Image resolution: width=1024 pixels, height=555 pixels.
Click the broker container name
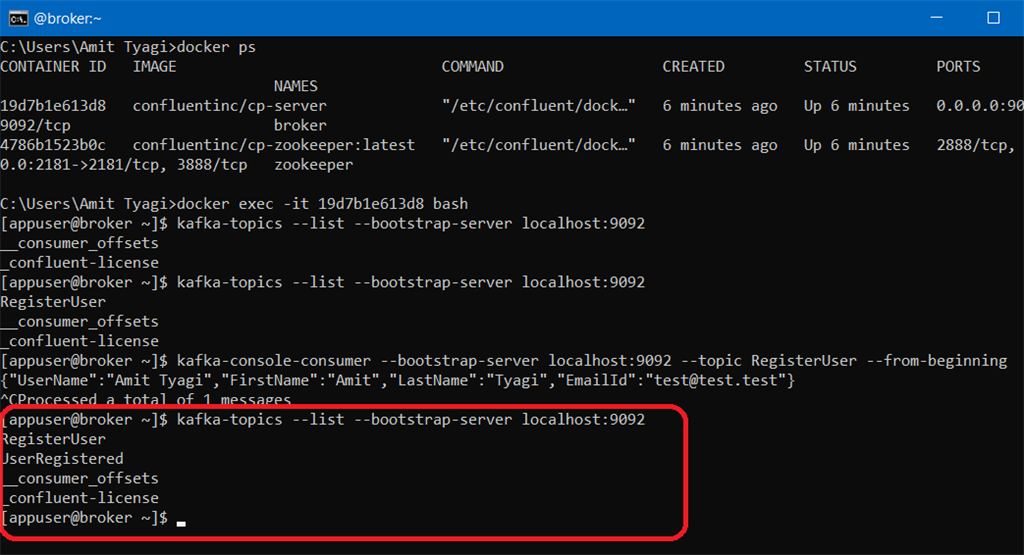click(300, 125)
